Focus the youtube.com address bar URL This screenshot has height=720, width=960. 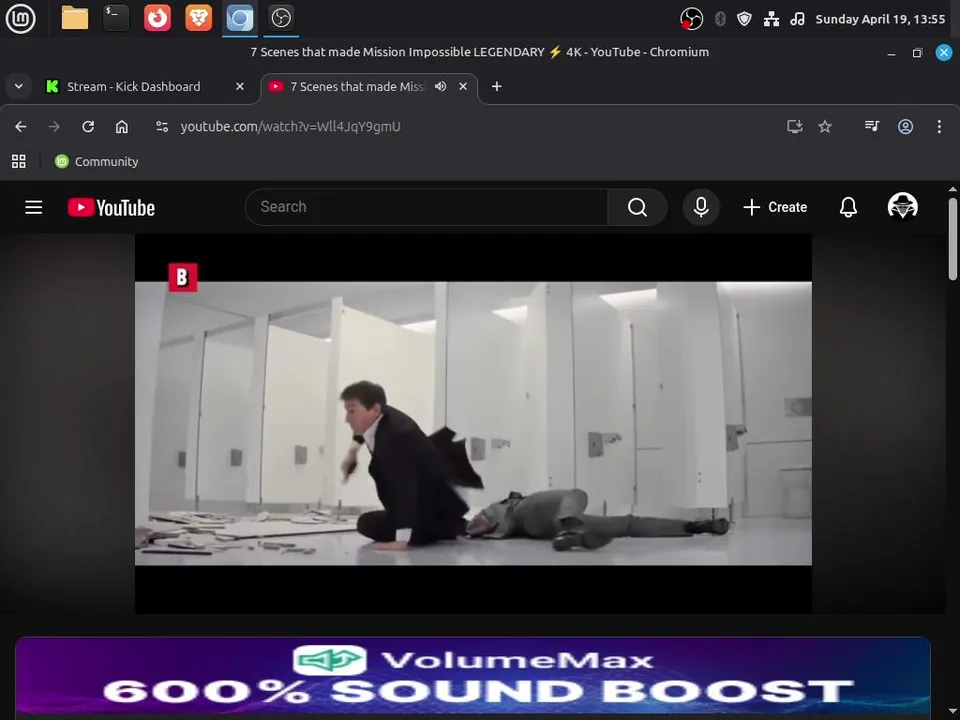coord(290,127)
